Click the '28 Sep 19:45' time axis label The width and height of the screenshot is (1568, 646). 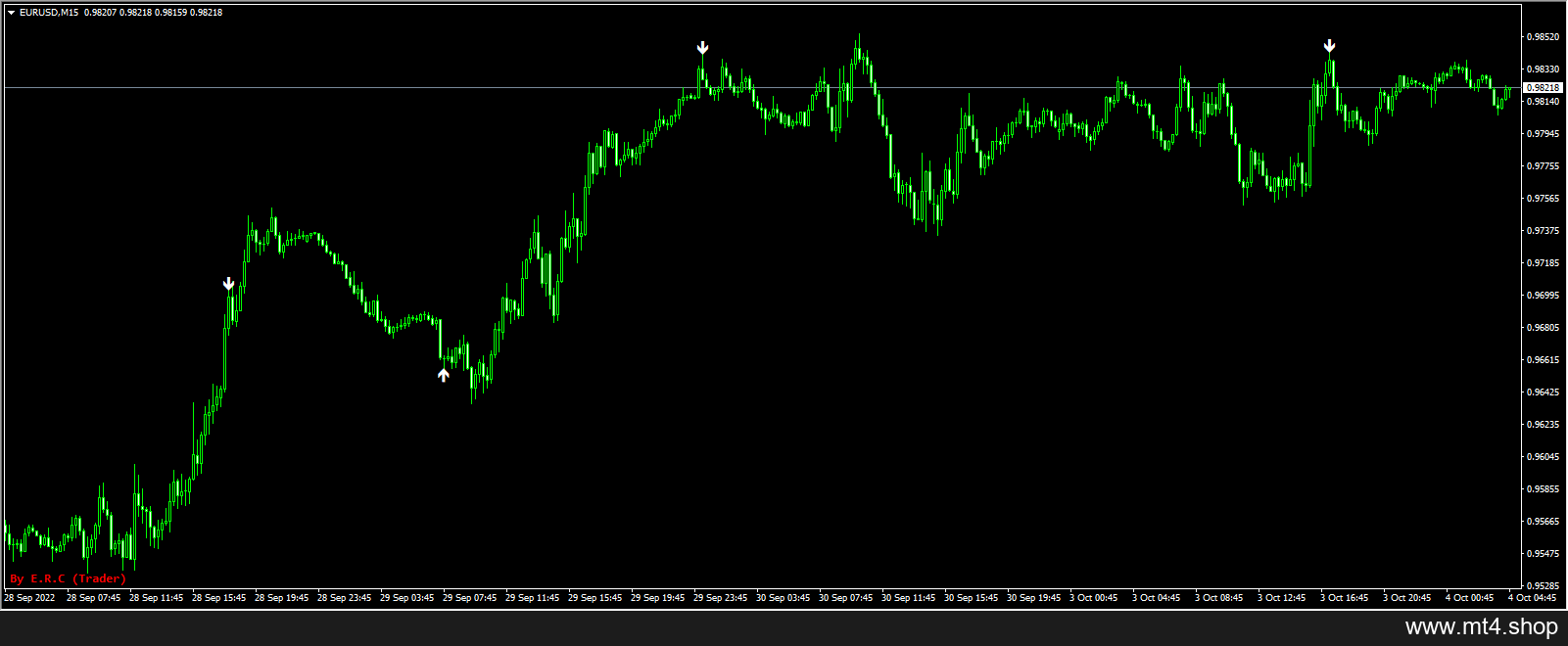(281, 598)
